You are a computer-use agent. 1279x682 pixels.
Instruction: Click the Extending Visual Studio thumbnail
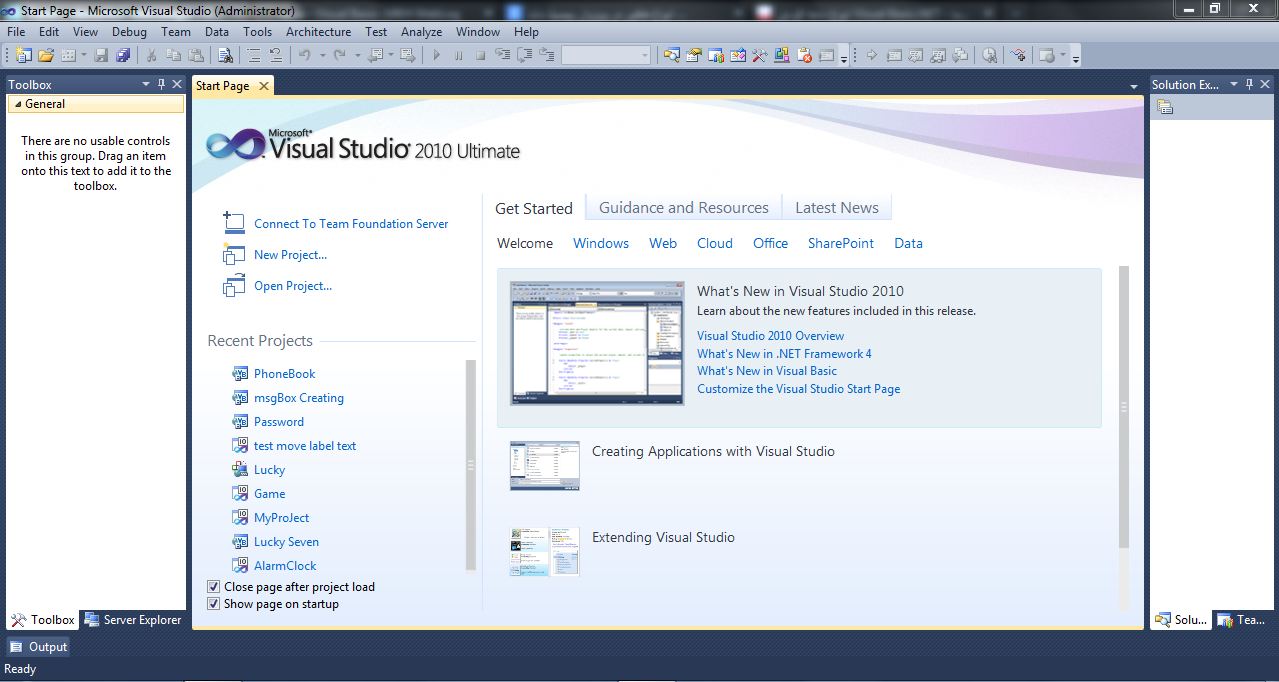point(544,552)
